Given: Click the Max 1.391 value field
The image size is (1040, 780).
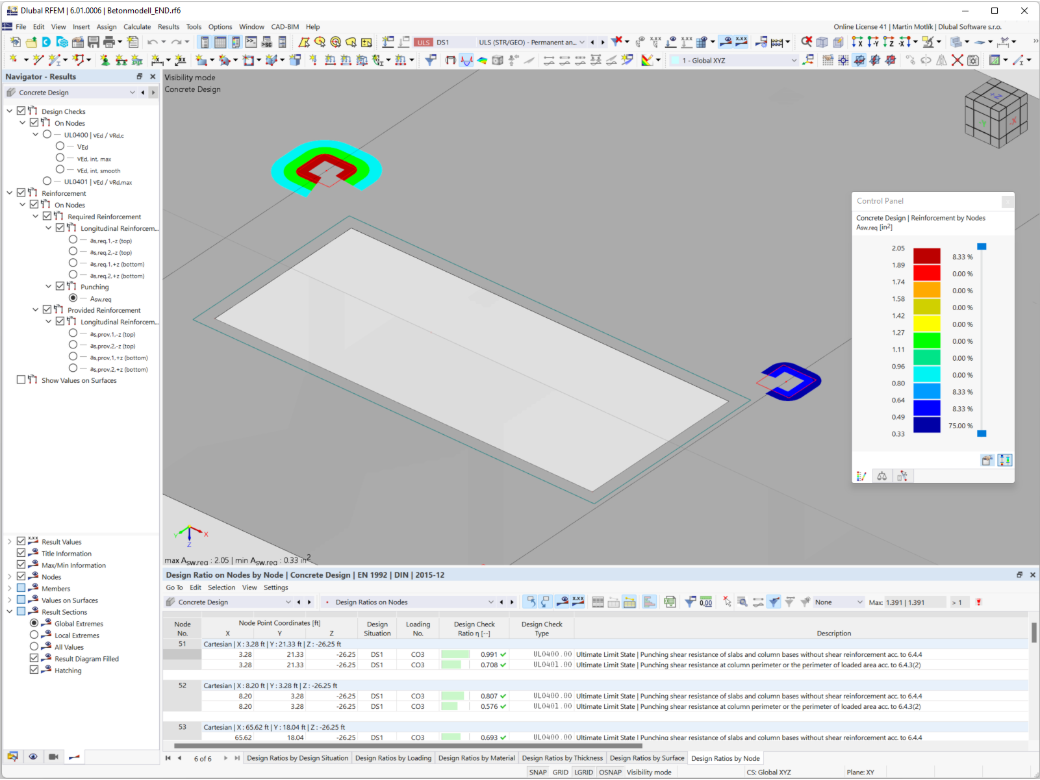Looking at the screenshot, I should coord(907,602).
